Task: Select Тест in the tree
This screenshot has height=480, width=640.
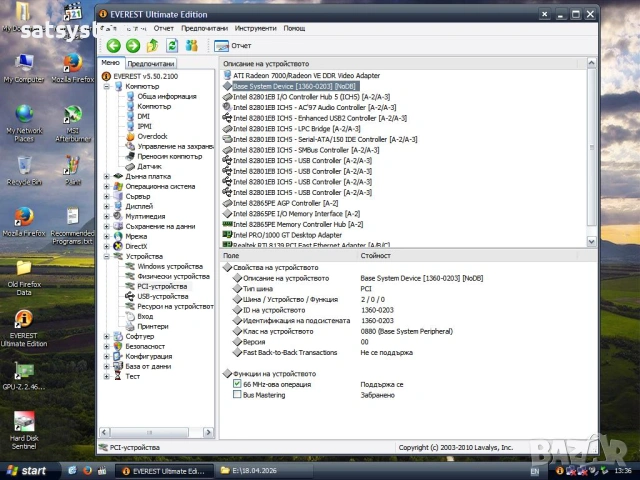Action: coord(133,376)
